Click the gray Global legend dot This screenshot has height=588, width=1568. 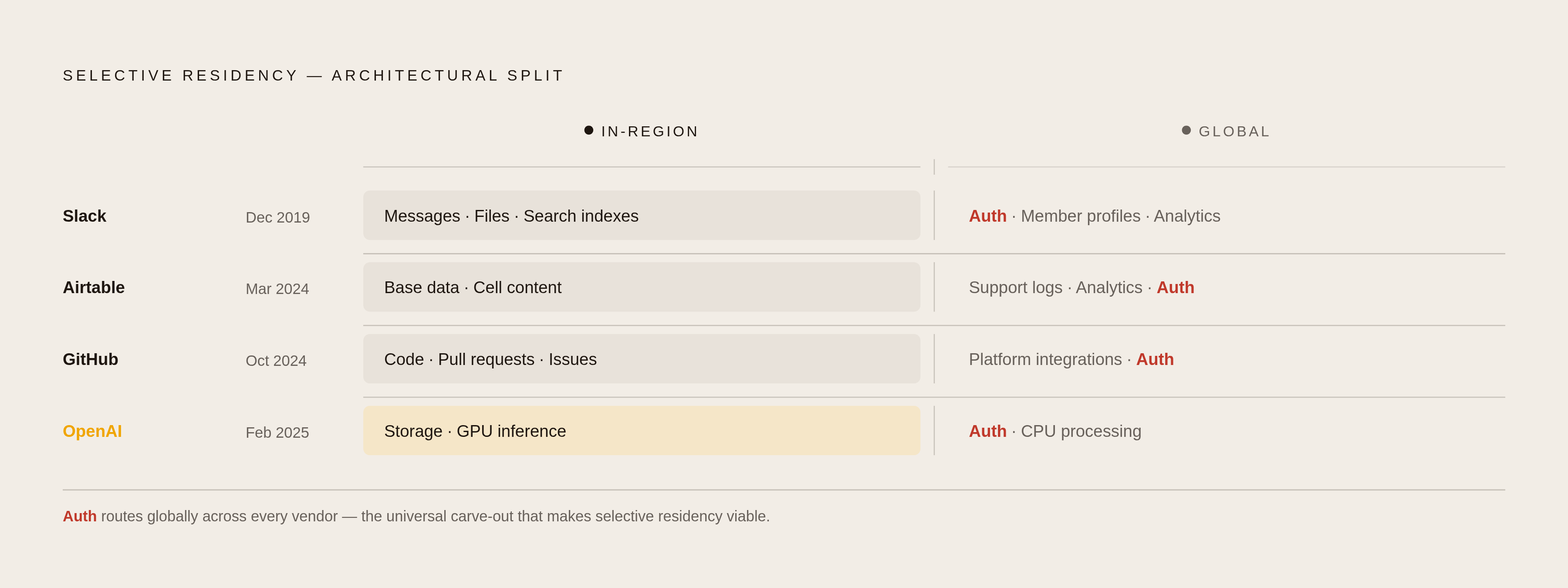click(1186, 130)
